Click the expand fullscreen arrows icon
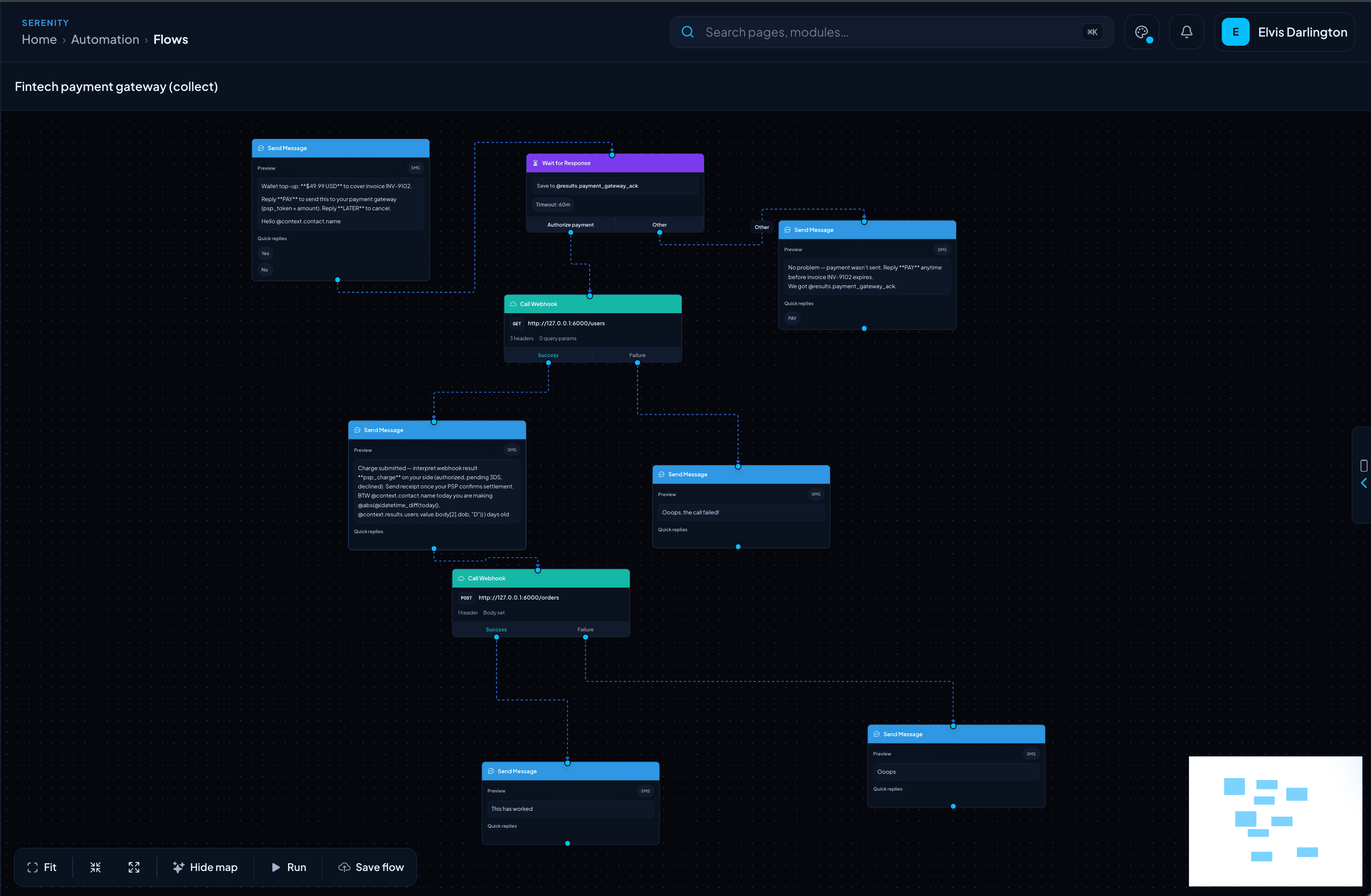This screenshot has width=1371, height=896. pos(134,867)
